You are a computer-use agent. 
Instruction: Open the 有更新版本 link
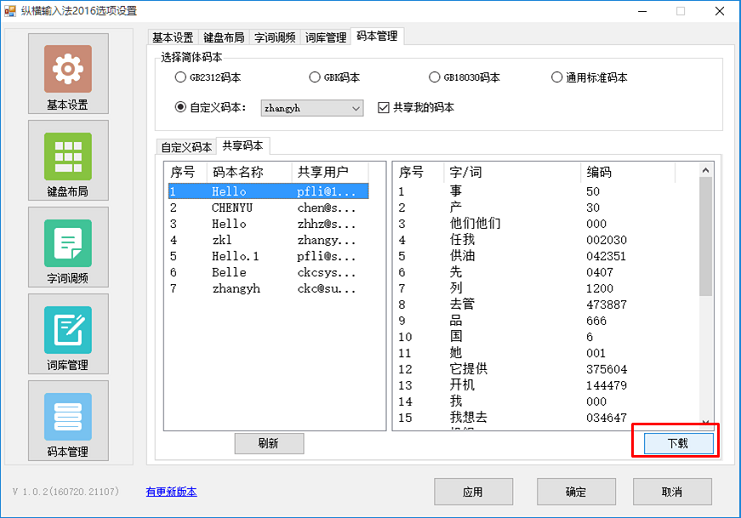tap(171, 492)
